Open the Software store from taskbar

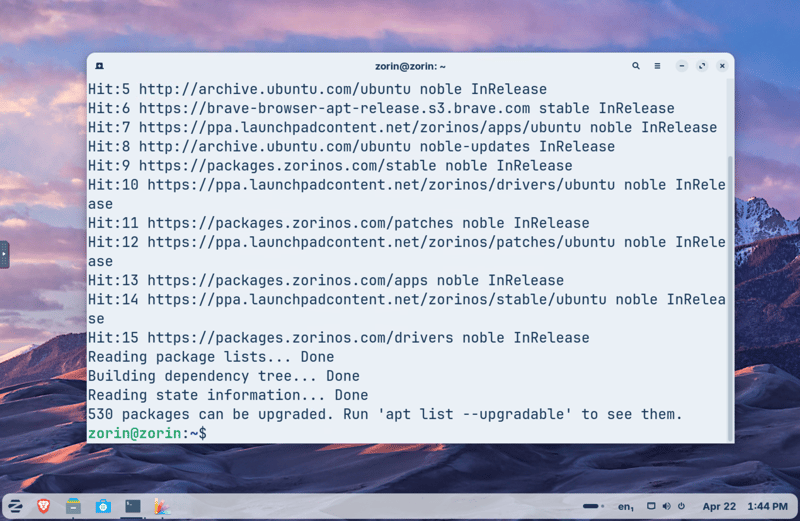(103, 506)
